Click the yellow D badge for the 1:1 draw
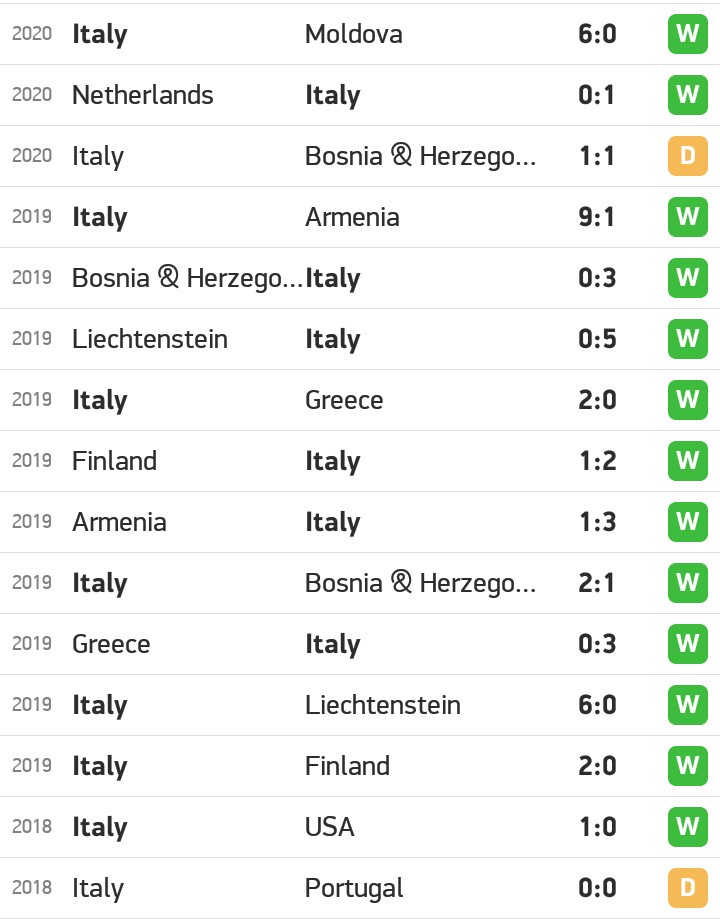The width and height of the screenshot is (720, 919). 687,156
